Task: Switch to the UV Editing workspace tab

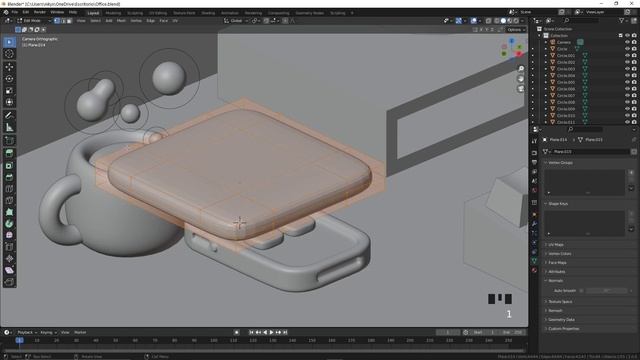Action: pos(158,13)
